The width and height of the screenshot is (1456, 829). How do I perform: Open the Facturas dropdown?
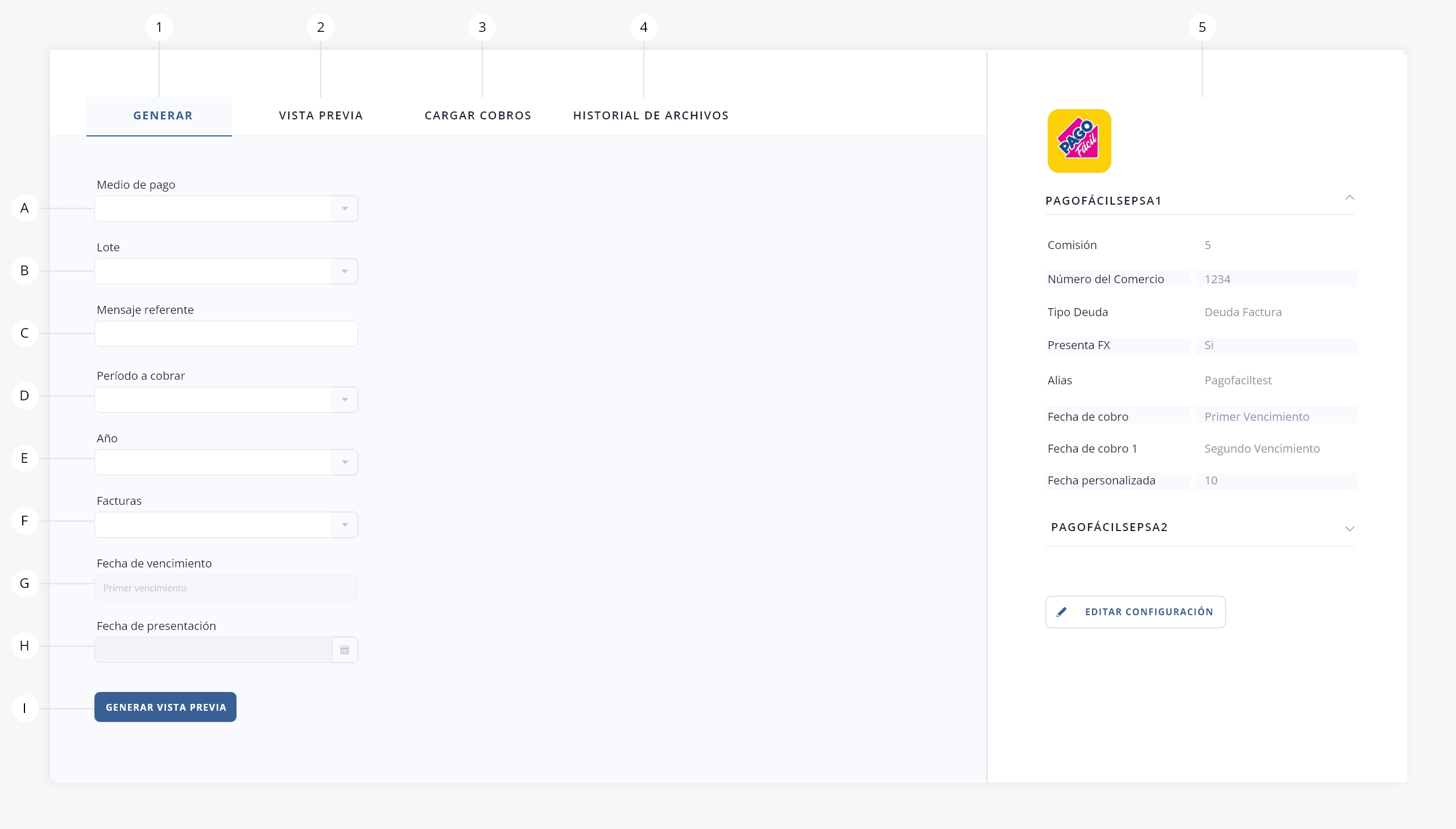pyautogui.click(x=226, y=525)
